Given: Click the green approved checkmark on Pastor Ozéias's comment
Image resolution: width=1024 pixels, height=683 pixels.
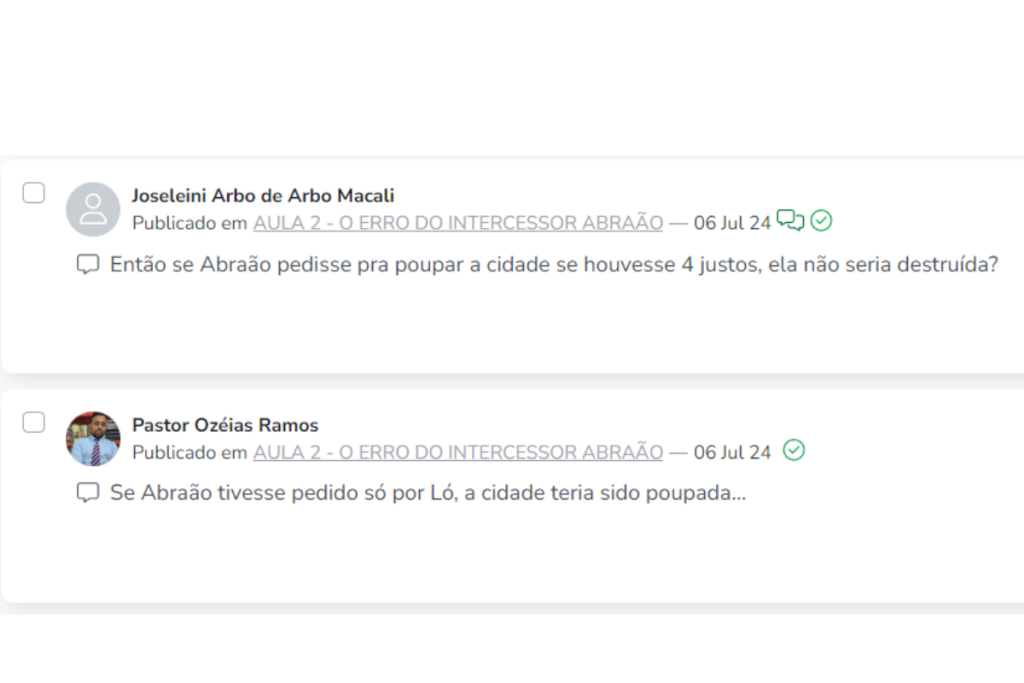Looking at the screenshot, I should coord(794,451).
